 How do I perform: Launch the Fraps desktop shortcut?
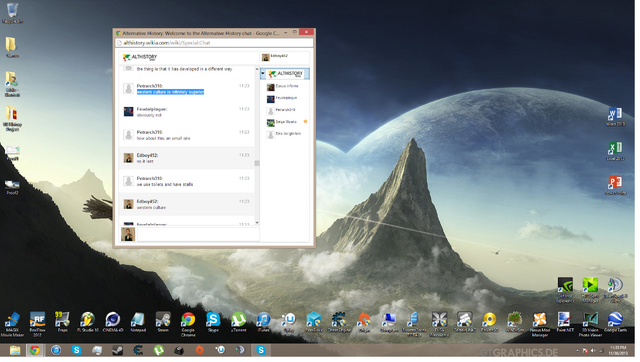[62, 322]
